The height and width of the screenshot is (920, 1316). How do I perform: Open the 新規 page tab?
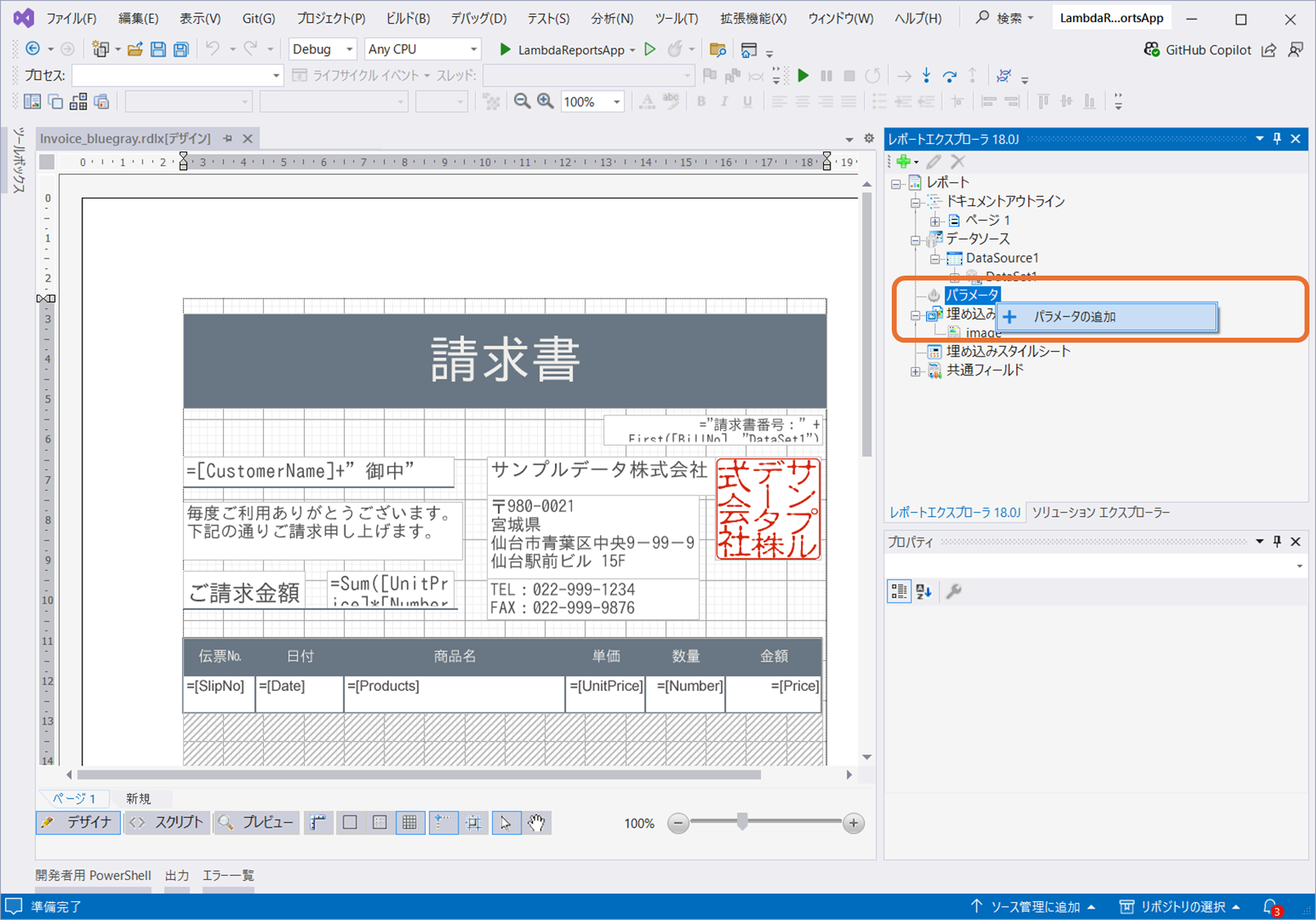pyautogui.click(x=138, y=798)
